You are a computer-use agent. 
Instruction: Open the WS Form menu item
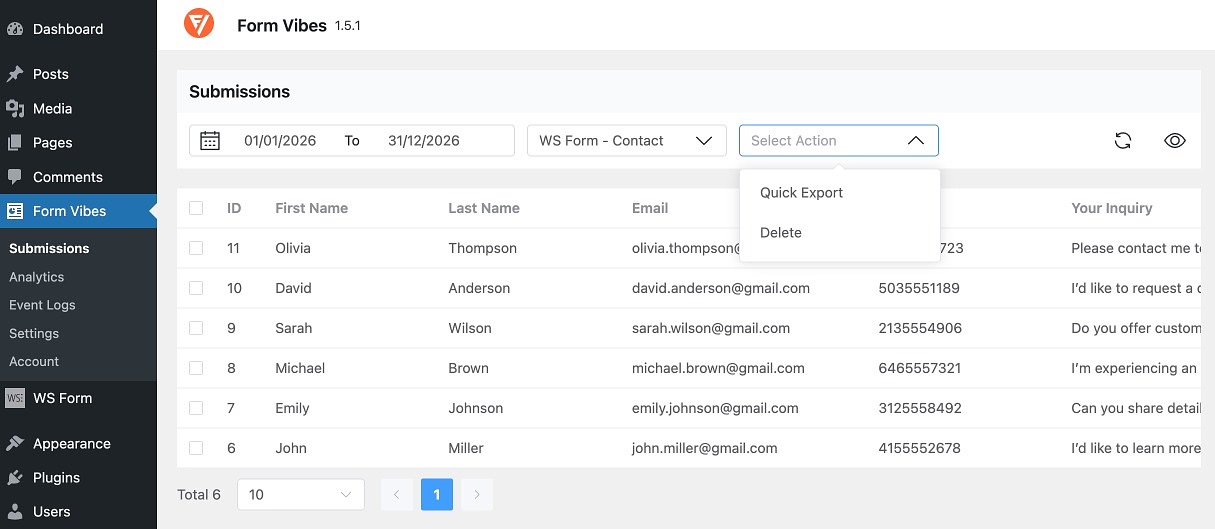(x=78, y=398)
